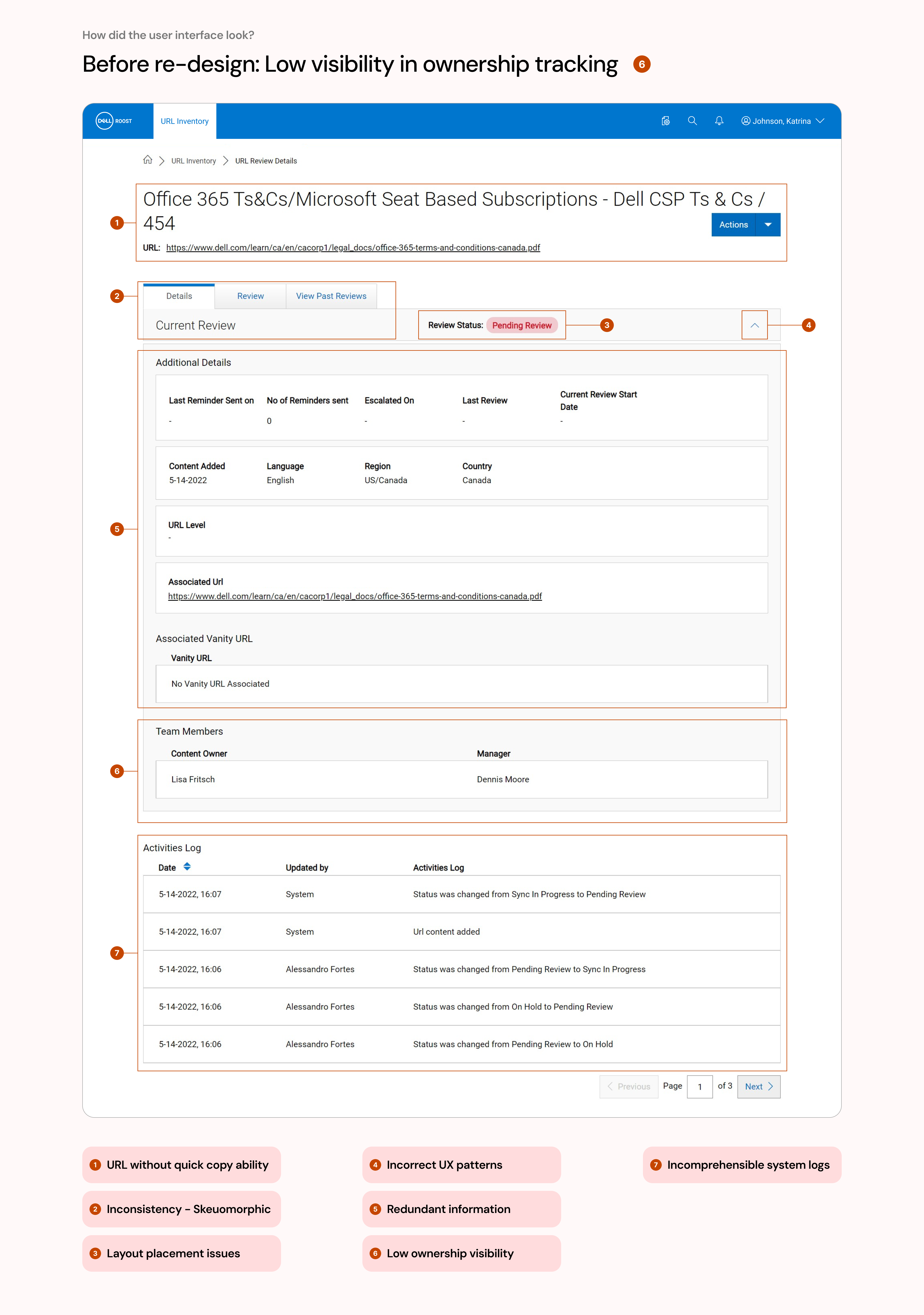The height and width of the screenshot is (1315, 924).
Task: Click the 'Incomprehensible system logs' legend chip
Action: [742, 1165]
